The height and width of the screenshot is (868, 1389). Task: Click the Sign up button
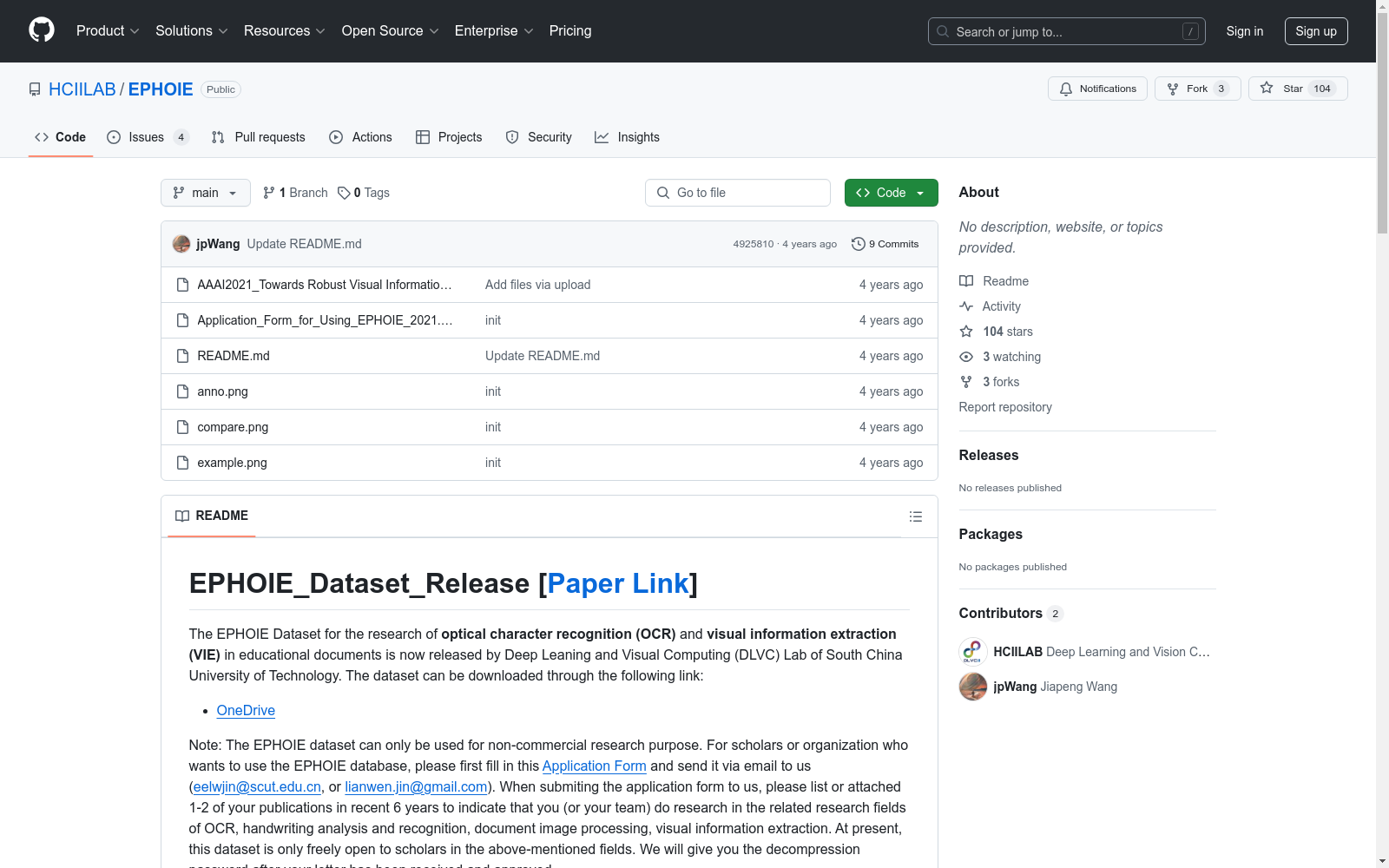(x=1316, y=31)
